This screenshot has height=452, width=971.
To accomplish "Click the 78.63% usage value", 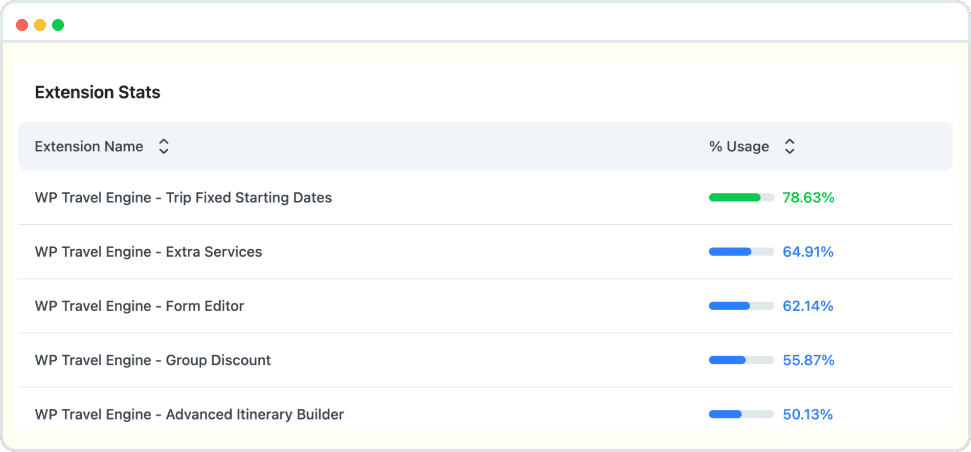I will [x=808, y=198].
